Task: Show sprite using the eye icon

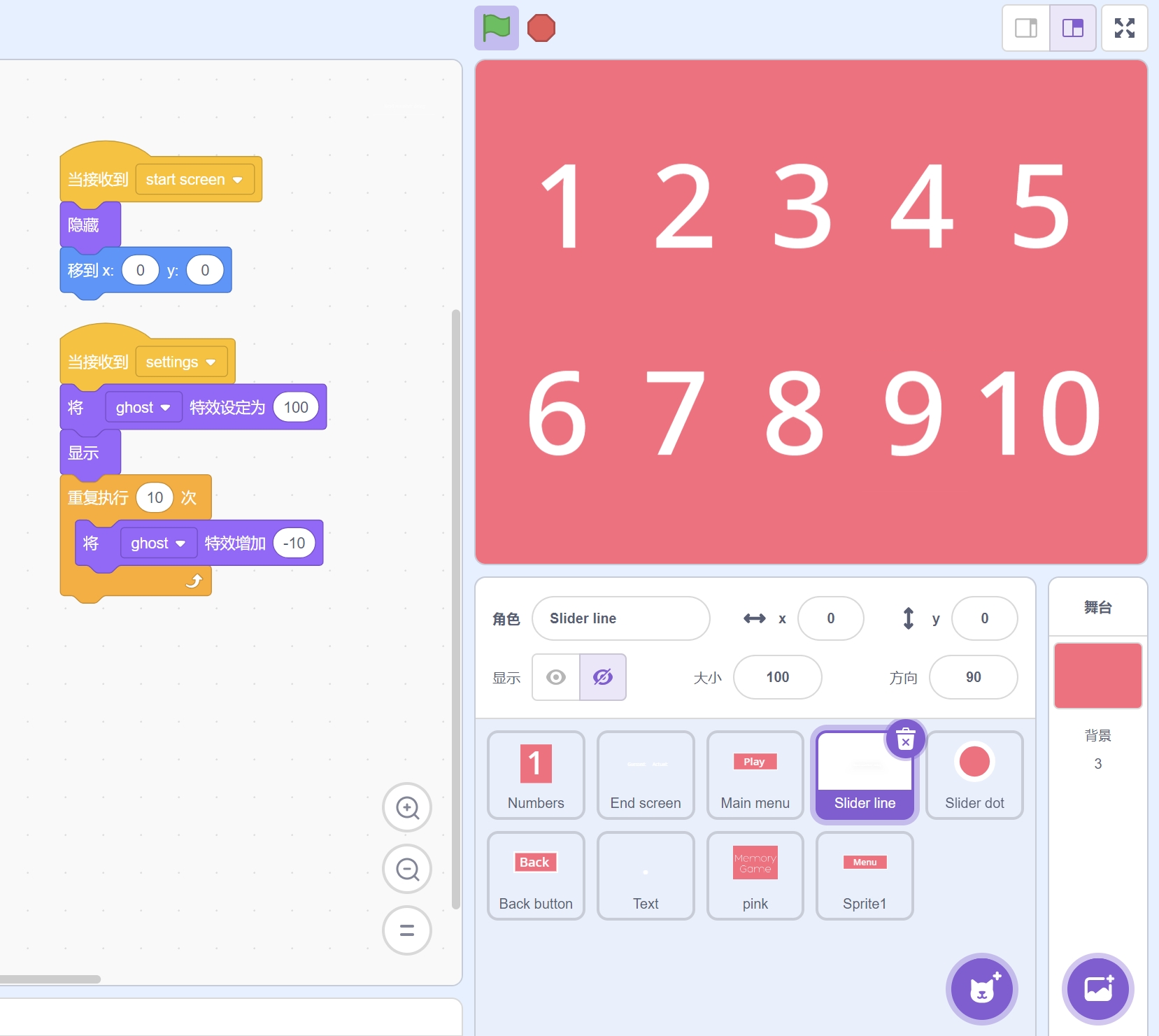Action: tap(556, 677)
